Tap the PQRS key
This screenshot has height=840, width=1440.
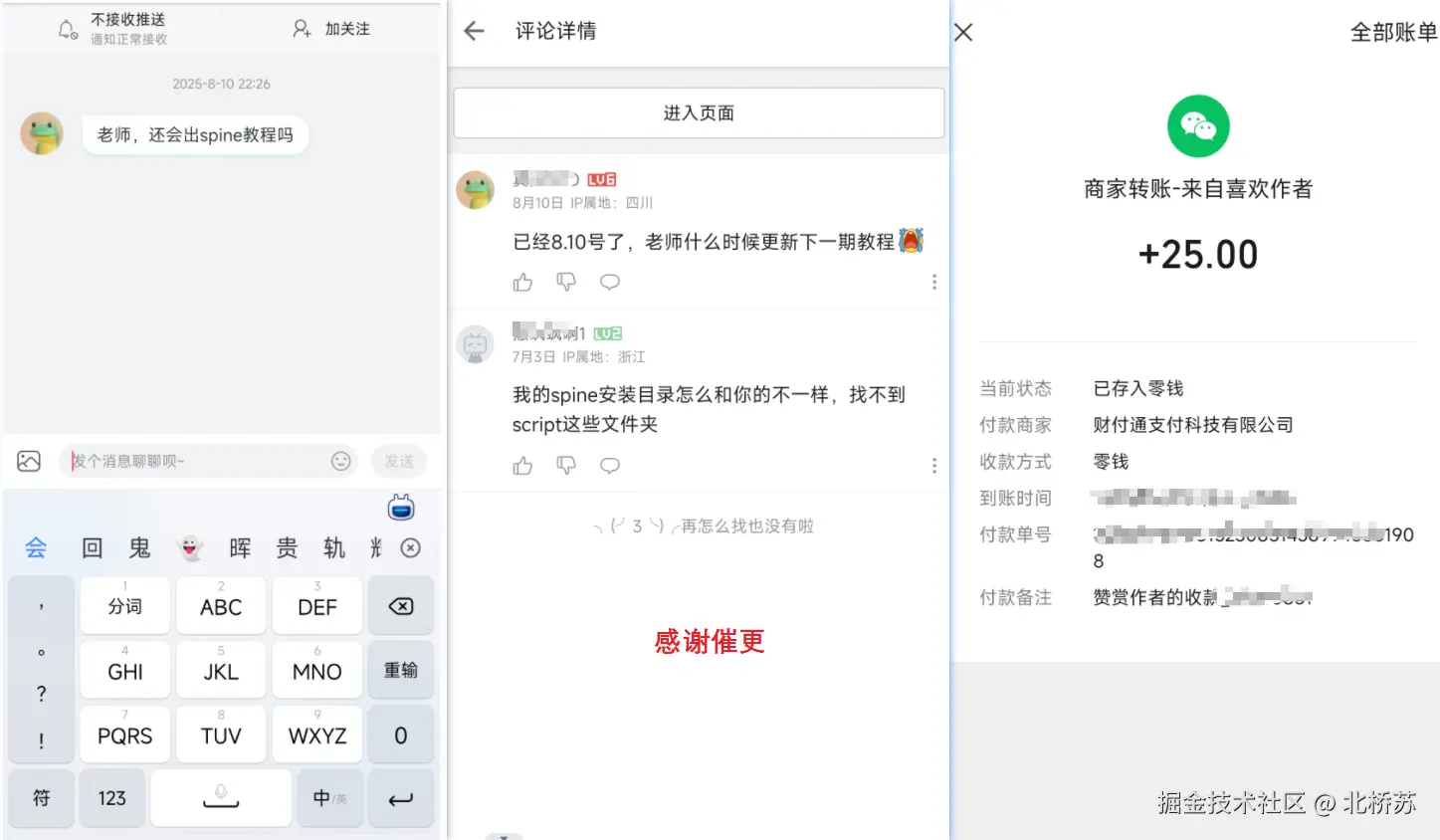[x=124, y=735]
